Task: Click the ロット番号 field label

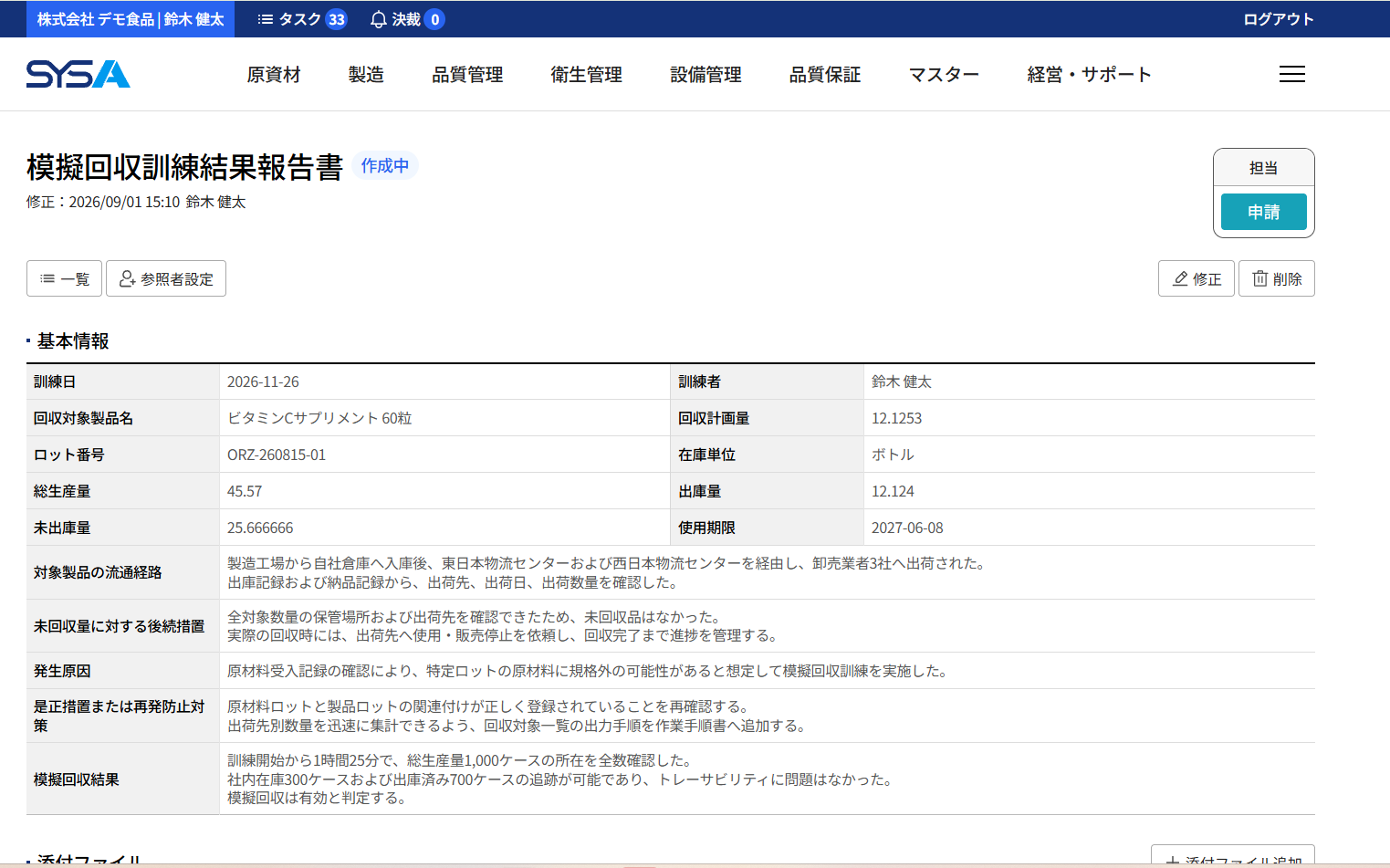Action: coord(69,455)
